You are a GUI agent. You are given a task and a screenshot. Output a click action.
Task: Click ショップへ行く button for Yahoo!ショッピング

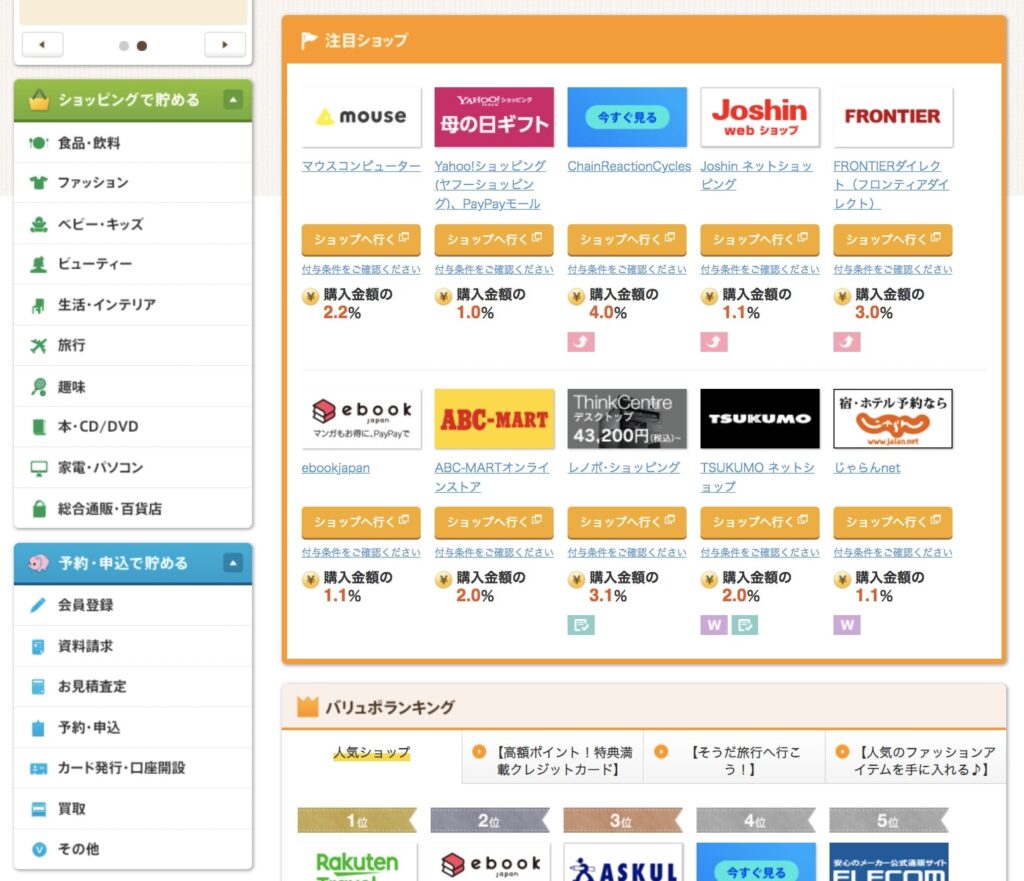[494, 240]
